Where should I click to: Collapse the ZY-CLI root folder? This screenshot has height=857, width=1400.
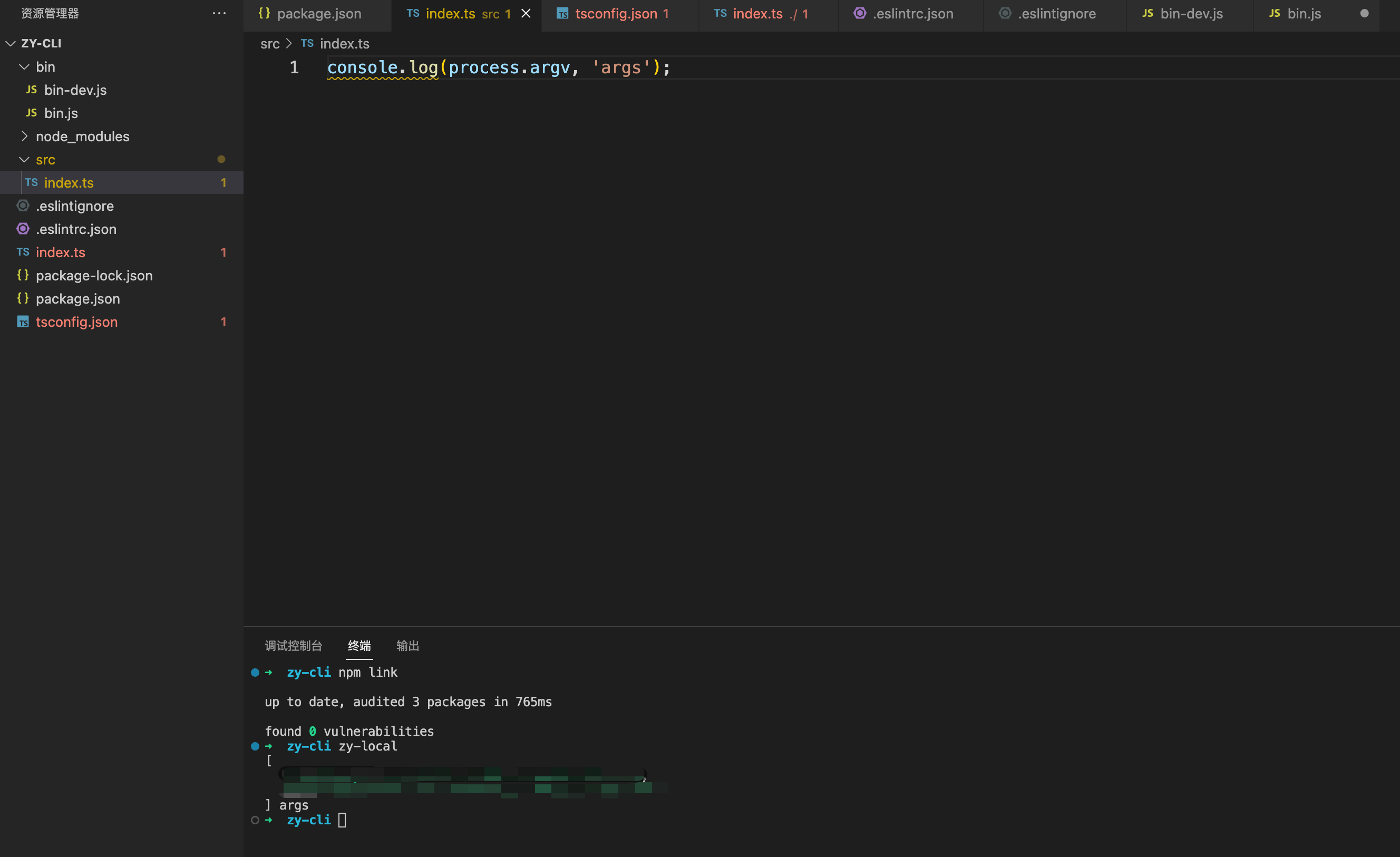pos(10,43)
